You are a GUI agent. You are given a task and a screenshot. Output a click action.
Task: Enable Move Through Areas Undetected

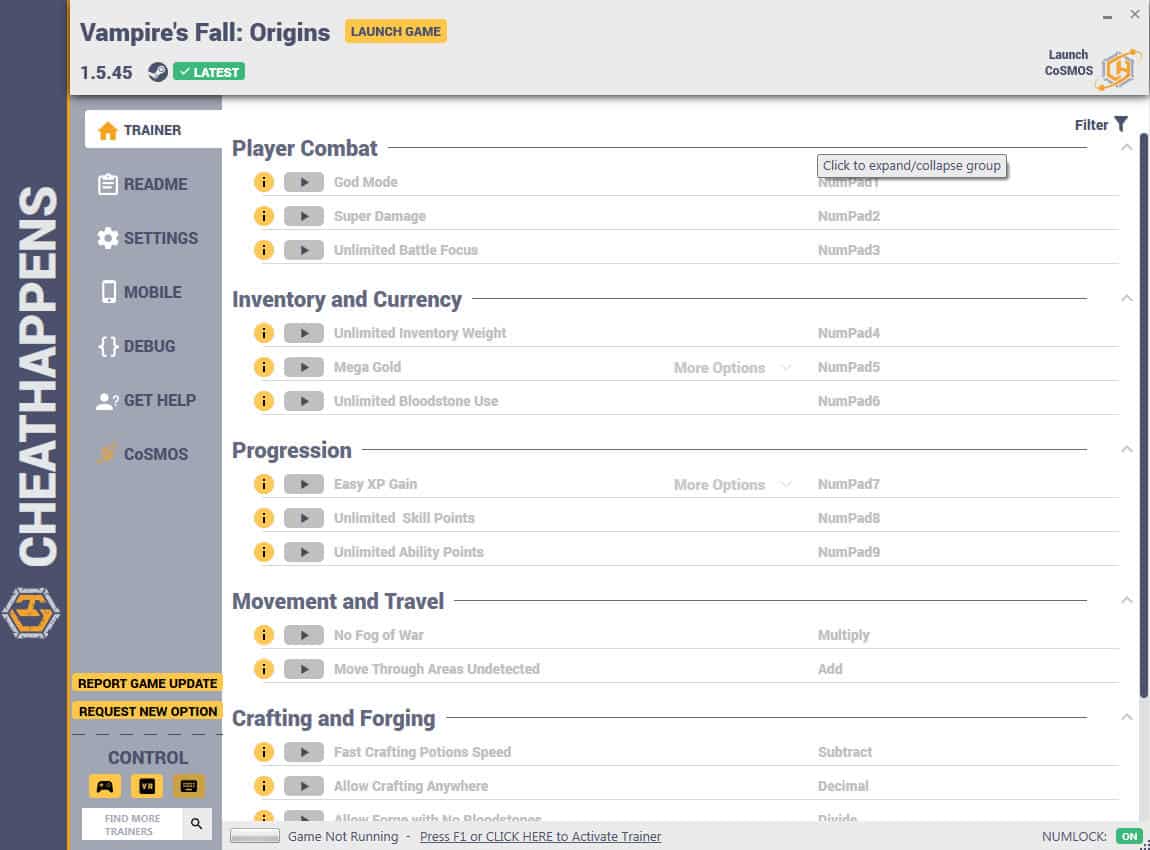pos(304,669)
